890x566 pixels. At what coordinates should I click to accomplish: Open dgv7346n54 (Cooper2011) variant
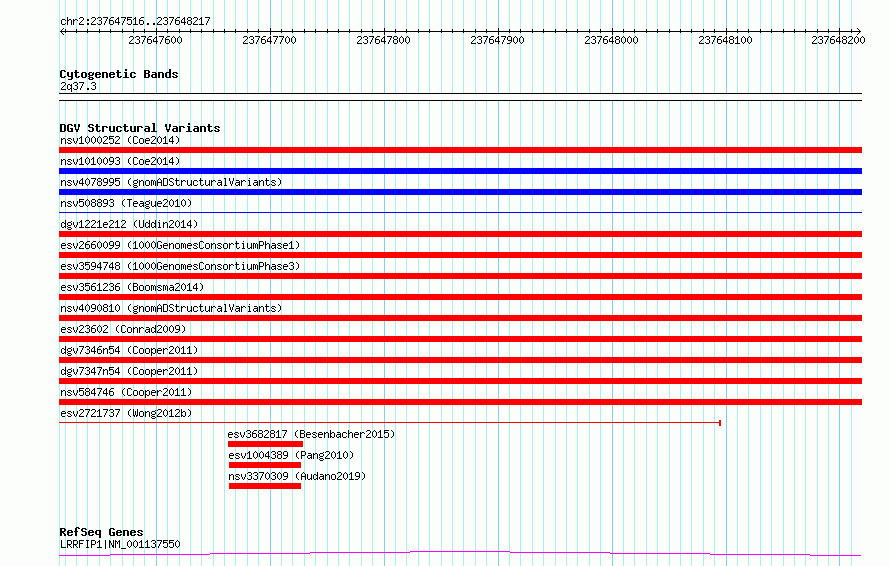pyautogui.click(x=129, y=350)
